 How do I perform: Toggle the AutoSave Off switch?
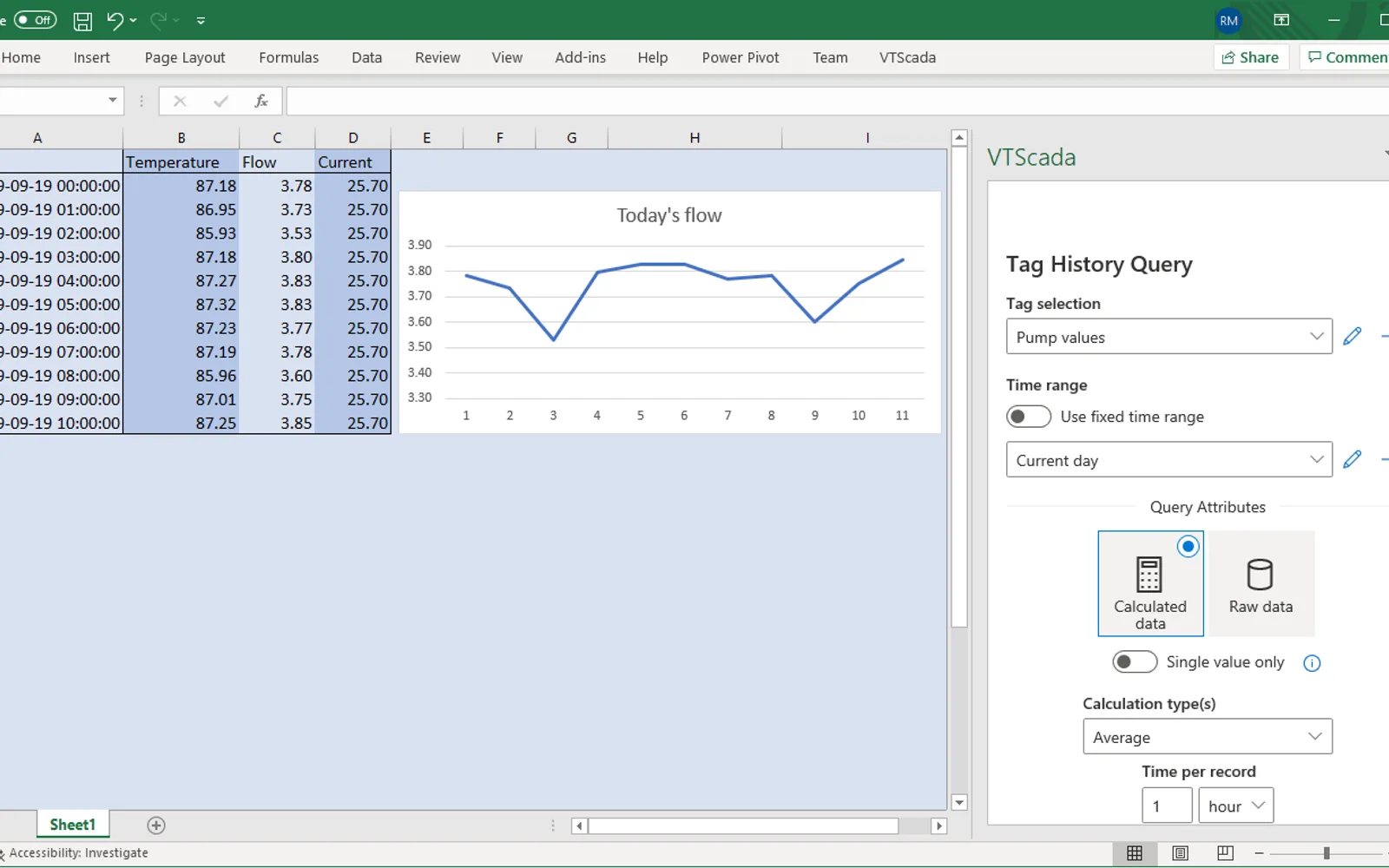tap(35, 20)
